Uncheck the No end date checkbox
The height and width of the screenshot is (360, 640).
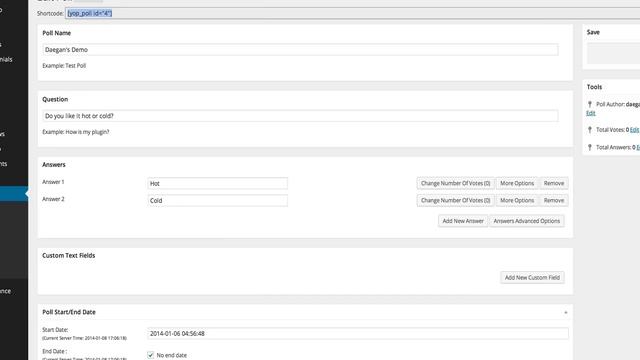click(x=151, y=355)
